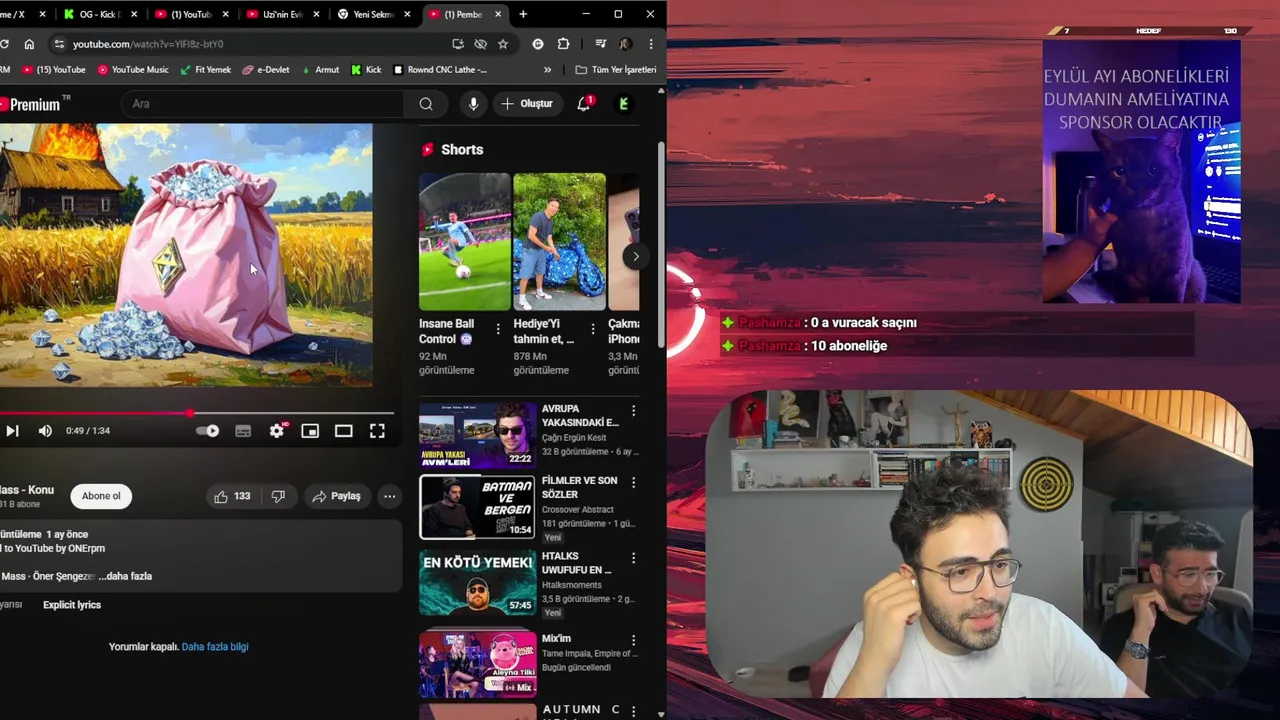This screenshot has width=1280, height=720.
Task: Bookmark this page with star
Action: pos(503,44)
